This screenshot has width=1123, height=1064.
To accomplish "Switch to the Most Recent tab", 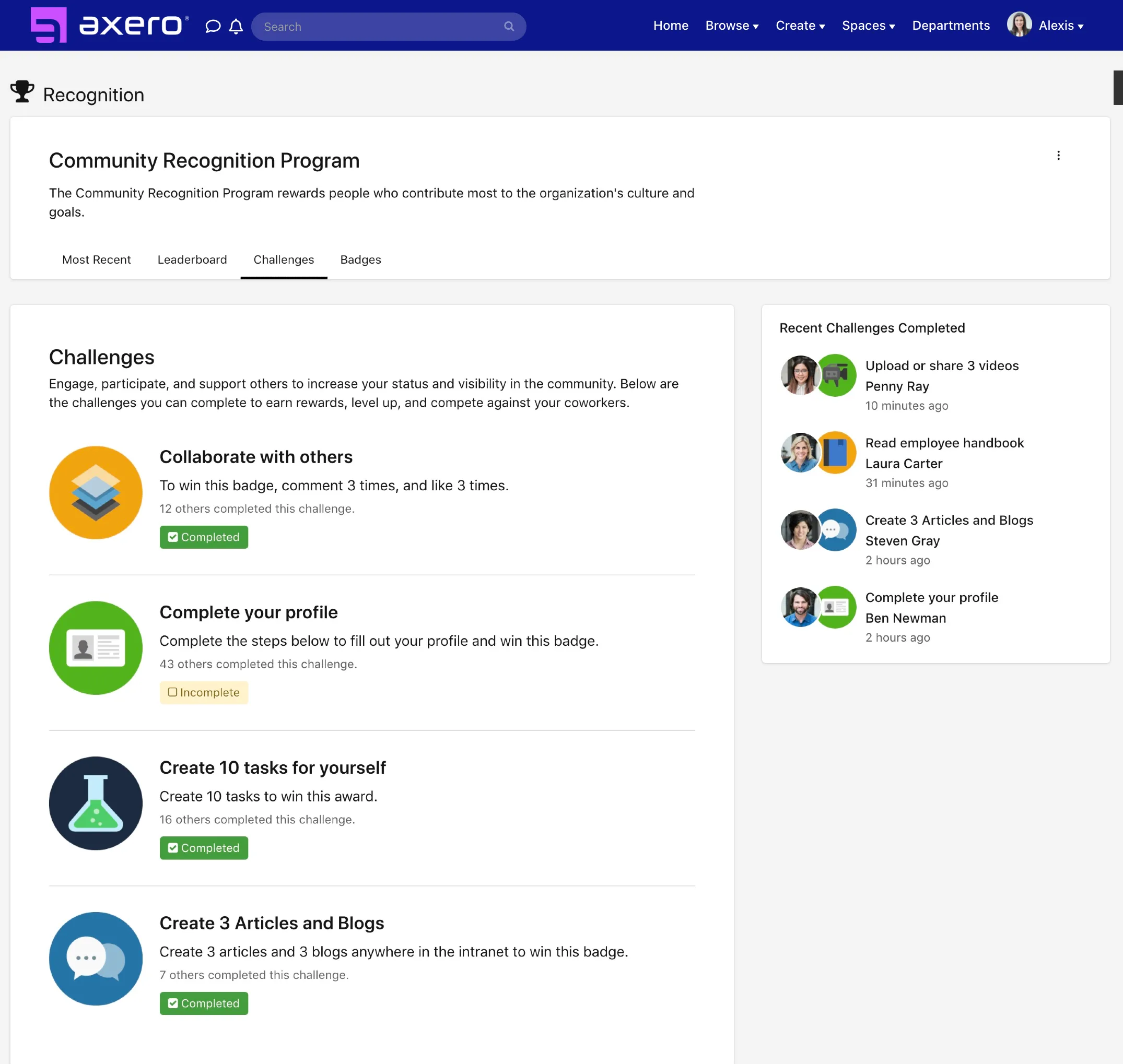I will (x=97, y=260).
